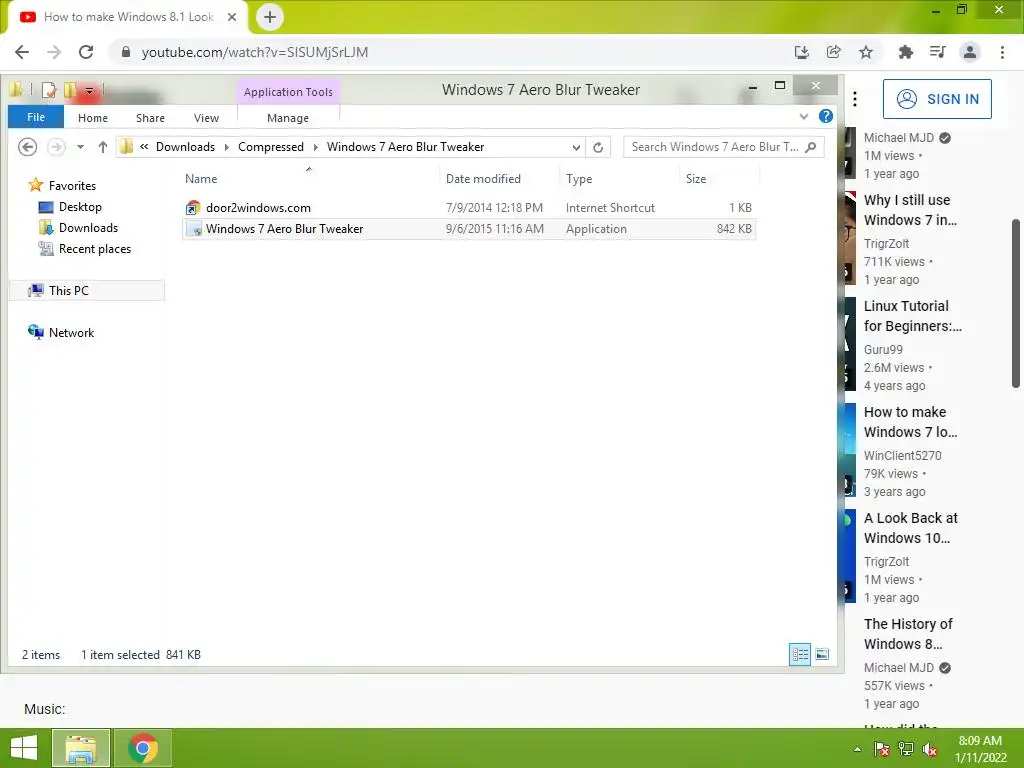
Task: Expand arrow after Downloads breadcrumb
Action: [227, 148]
